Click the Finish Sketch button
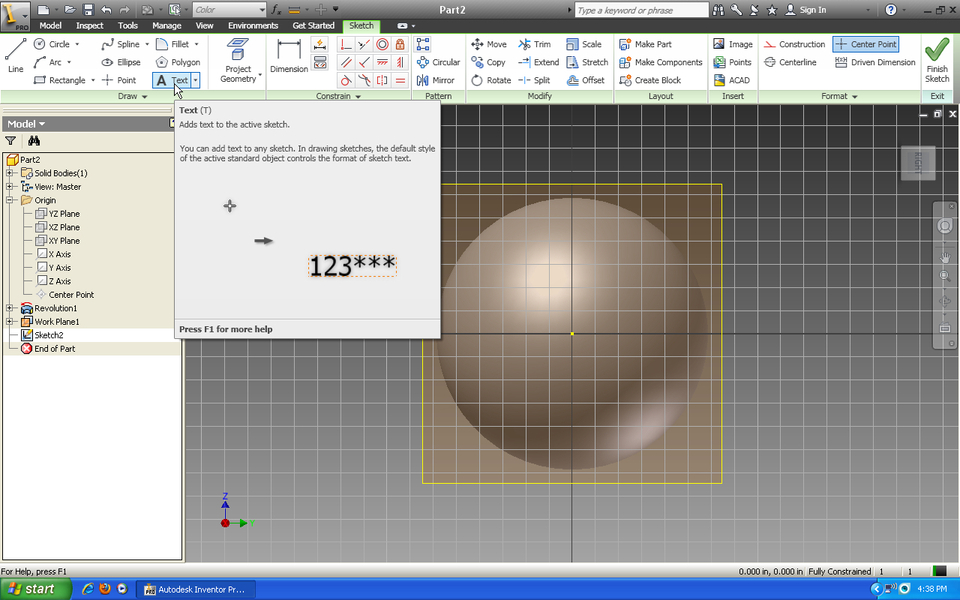 pos(937,59)
